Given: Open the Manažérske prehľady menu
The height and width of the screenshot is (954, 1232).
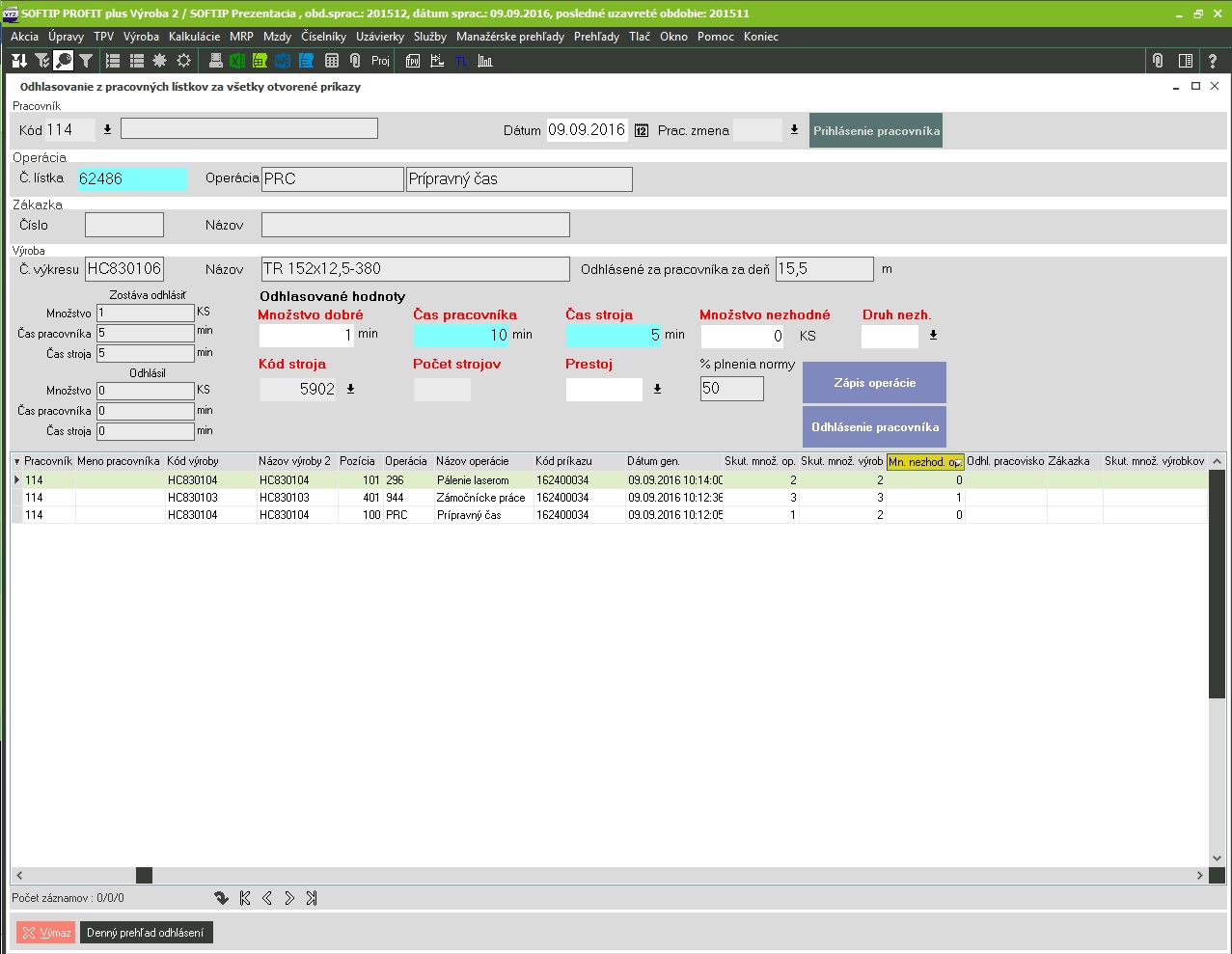Looking at the screenshot, I should click(x=509, y=37).
